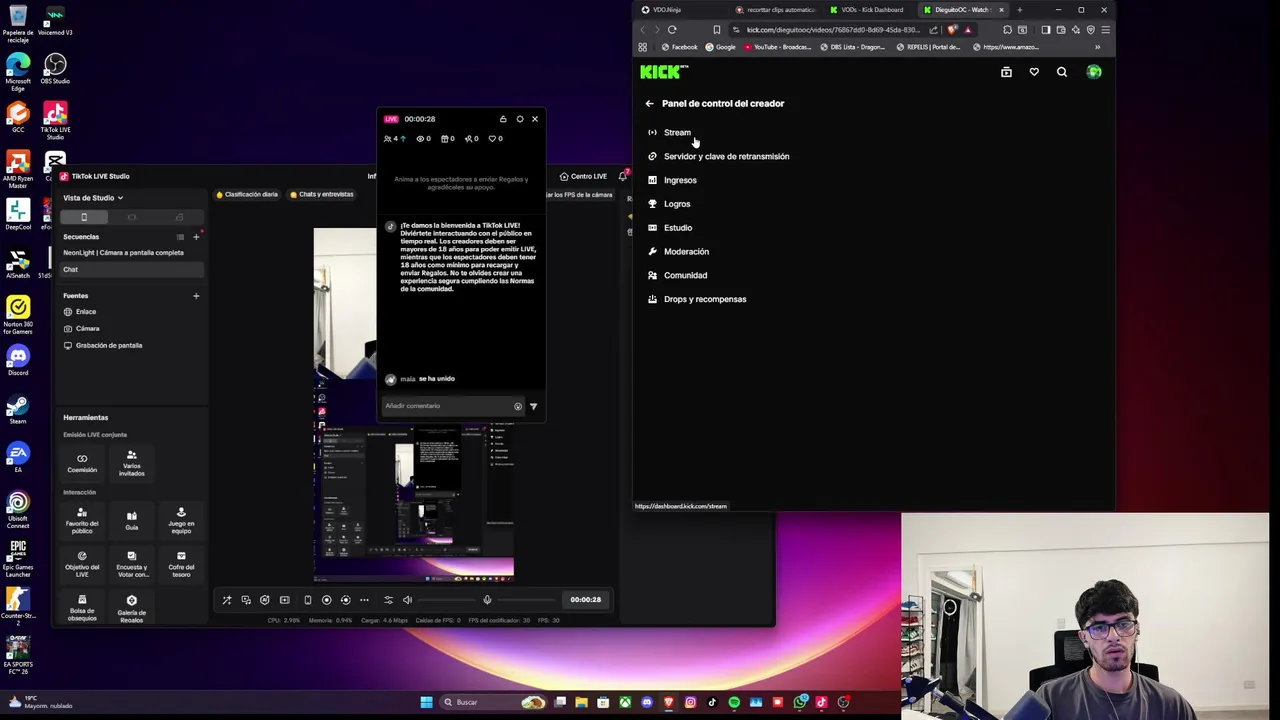Open Facebook bookmark
Viewport: 1280px width, 720px height.
coord(678,47)
